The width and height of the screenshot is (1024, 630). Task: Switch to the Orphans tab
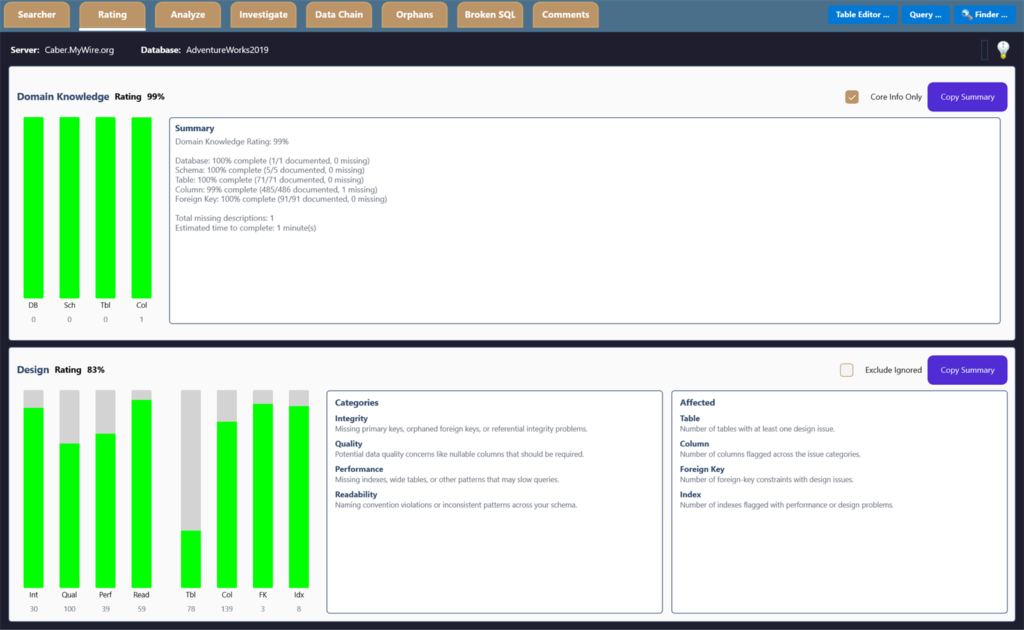[414, 15]
